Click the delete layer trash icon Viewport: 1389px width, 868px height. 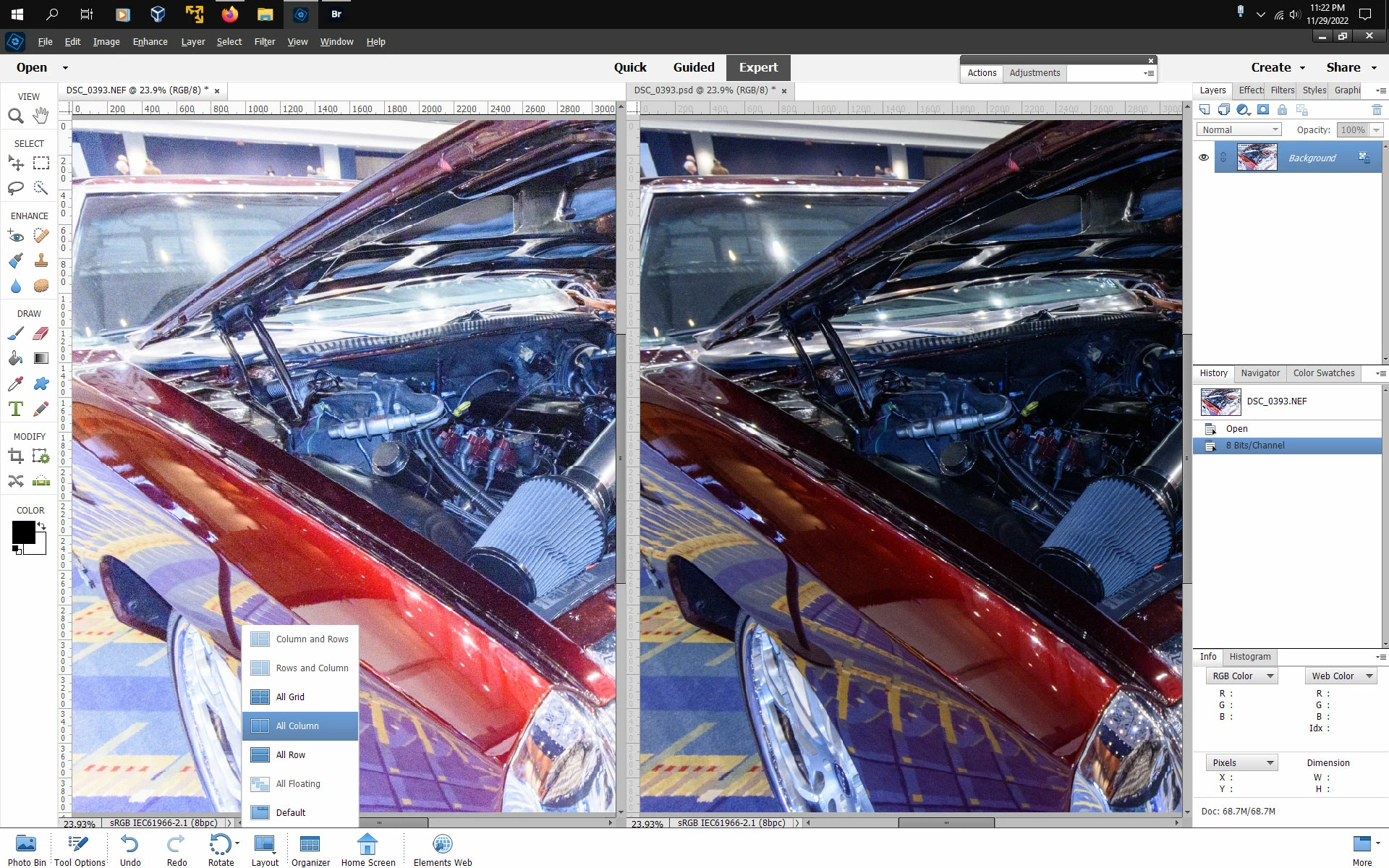click(1376, 110)
